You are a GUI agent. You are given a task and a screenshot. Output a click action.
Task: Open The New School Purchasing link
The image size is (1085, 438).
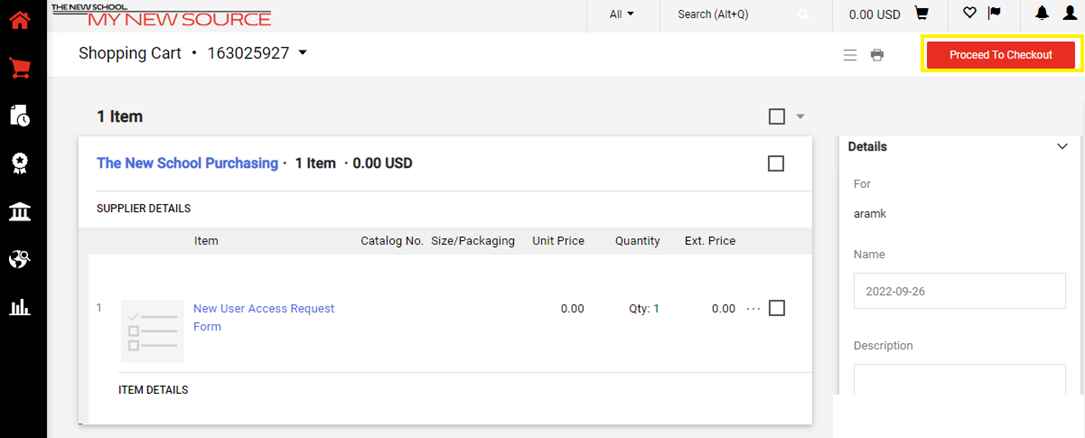(x=188, y=163)
